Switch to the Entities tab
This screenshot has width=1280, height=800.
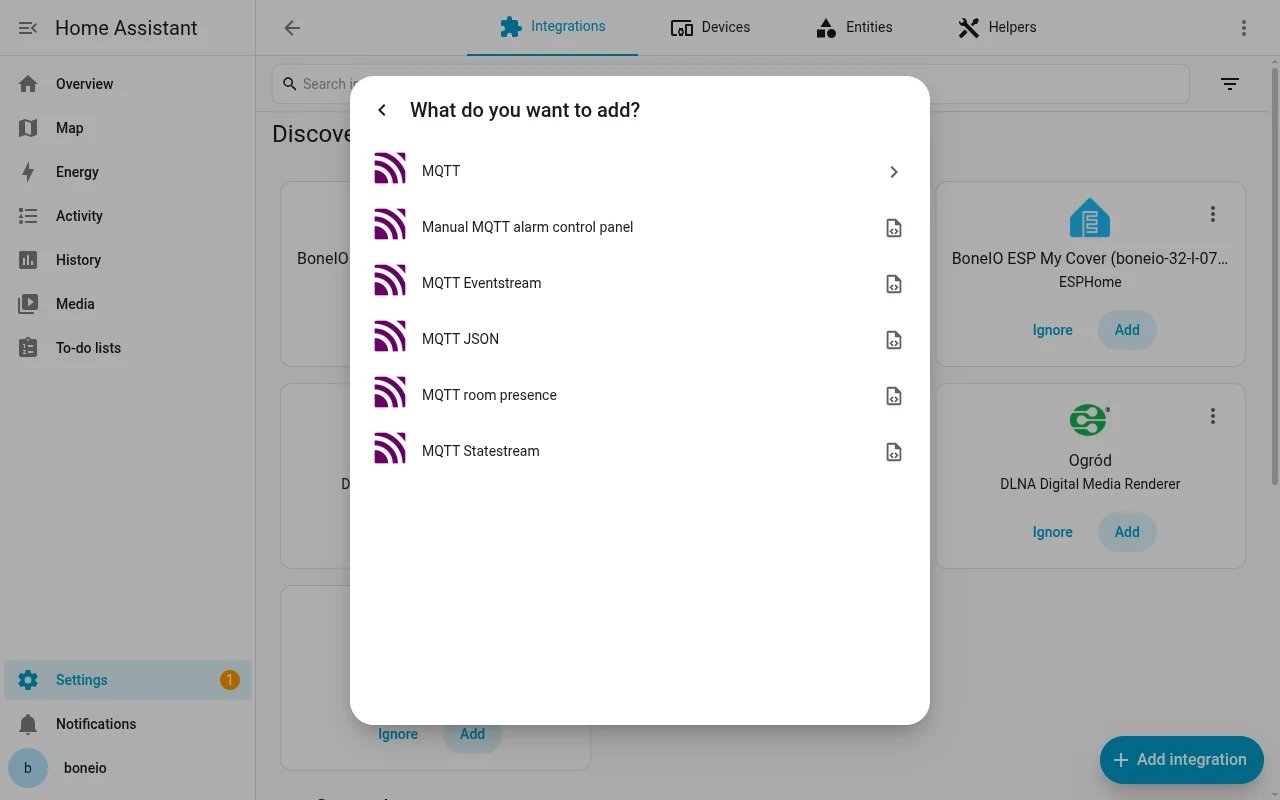(x=854, y=27)
